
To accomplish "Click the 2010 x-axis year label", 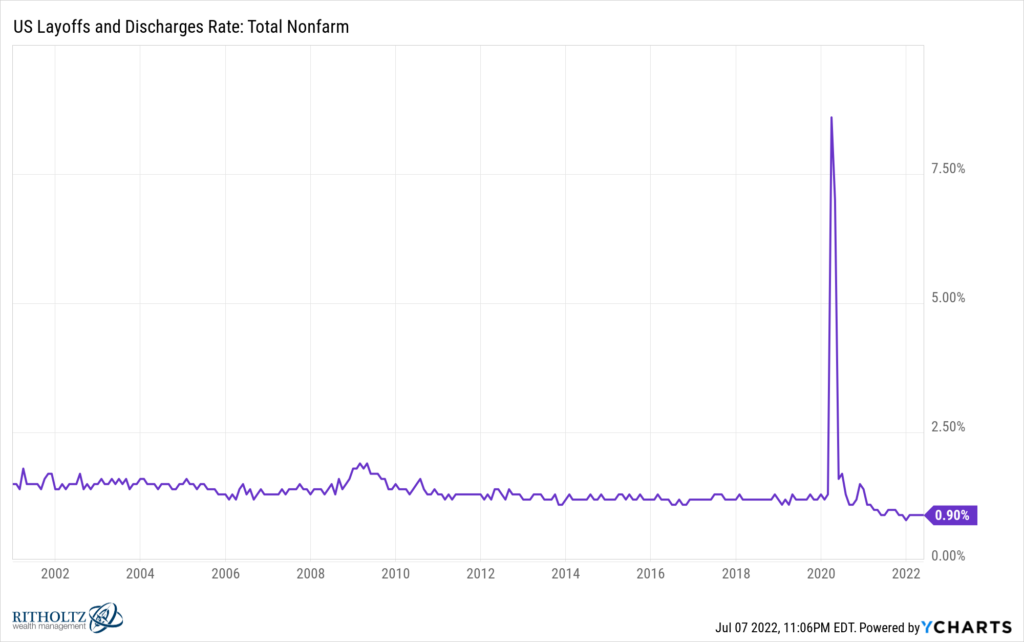I will point(395,573).
